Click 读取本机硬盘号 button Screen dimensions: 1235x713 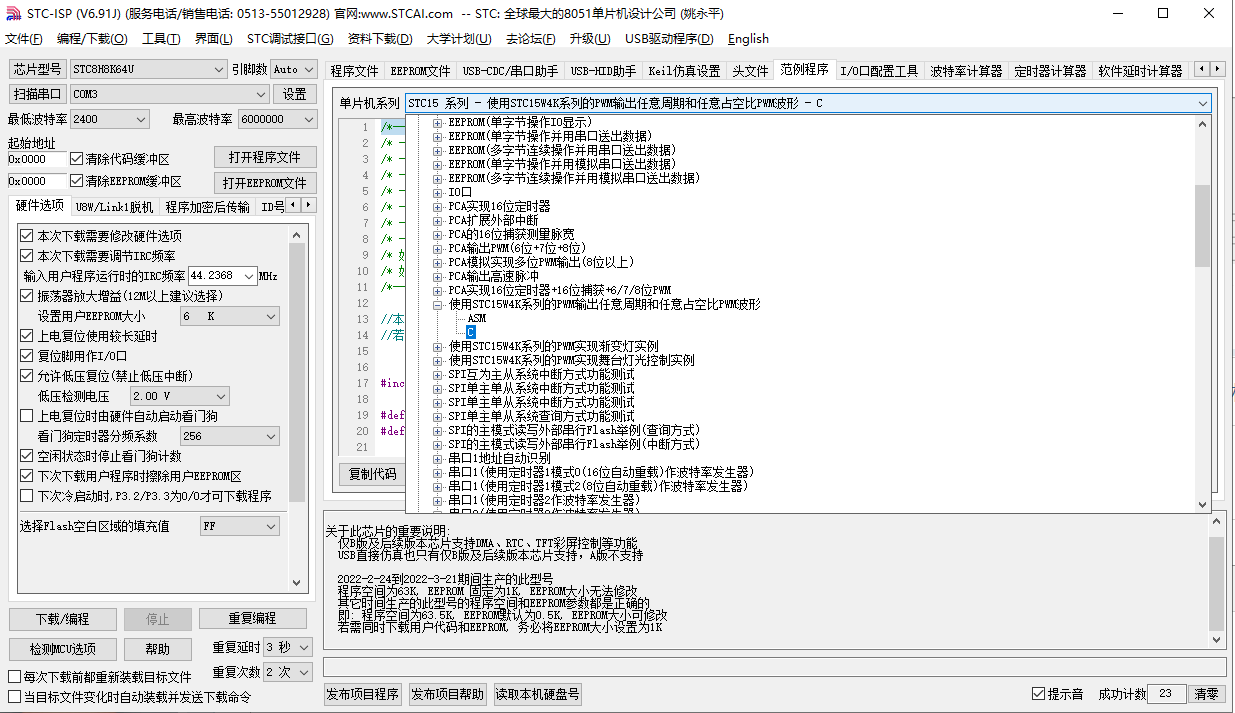(537, 694)
